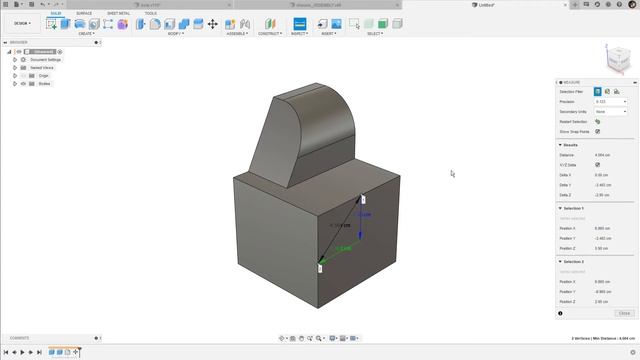Select the Create Form tool
The height and width of the screenshot is (360, 640).
click(122, 24)
